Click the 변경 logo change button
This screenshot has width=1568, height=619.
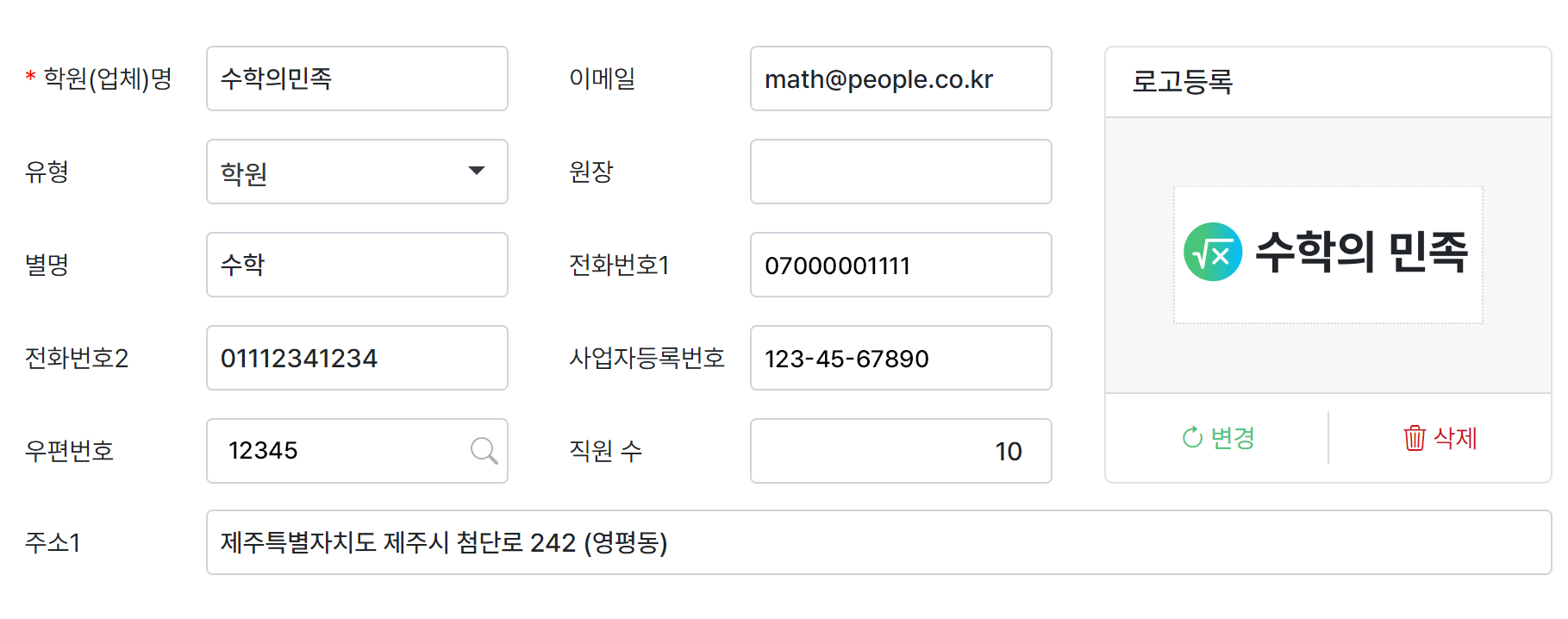(1219, 438)
